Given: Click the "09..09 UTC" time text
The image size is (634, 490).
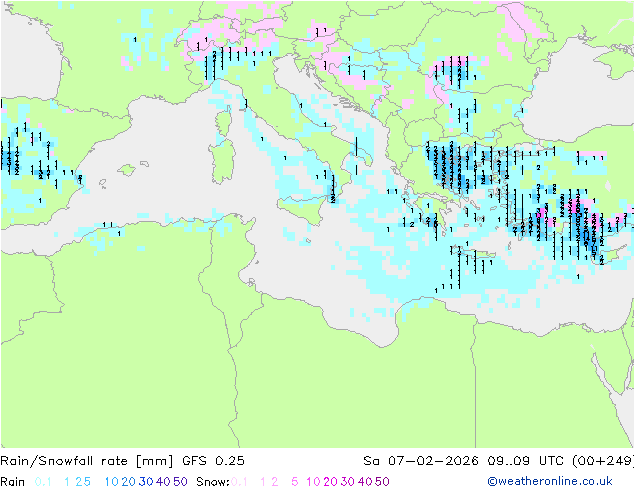Looking at the screenshot, I should click(526, 461).
